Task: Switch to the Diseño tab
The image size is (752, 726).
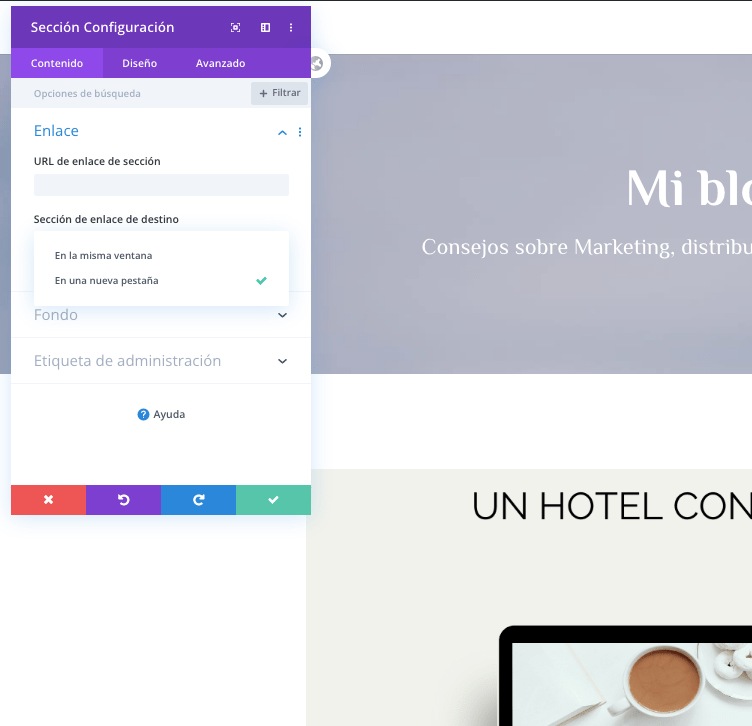Action: click(140, 63)
